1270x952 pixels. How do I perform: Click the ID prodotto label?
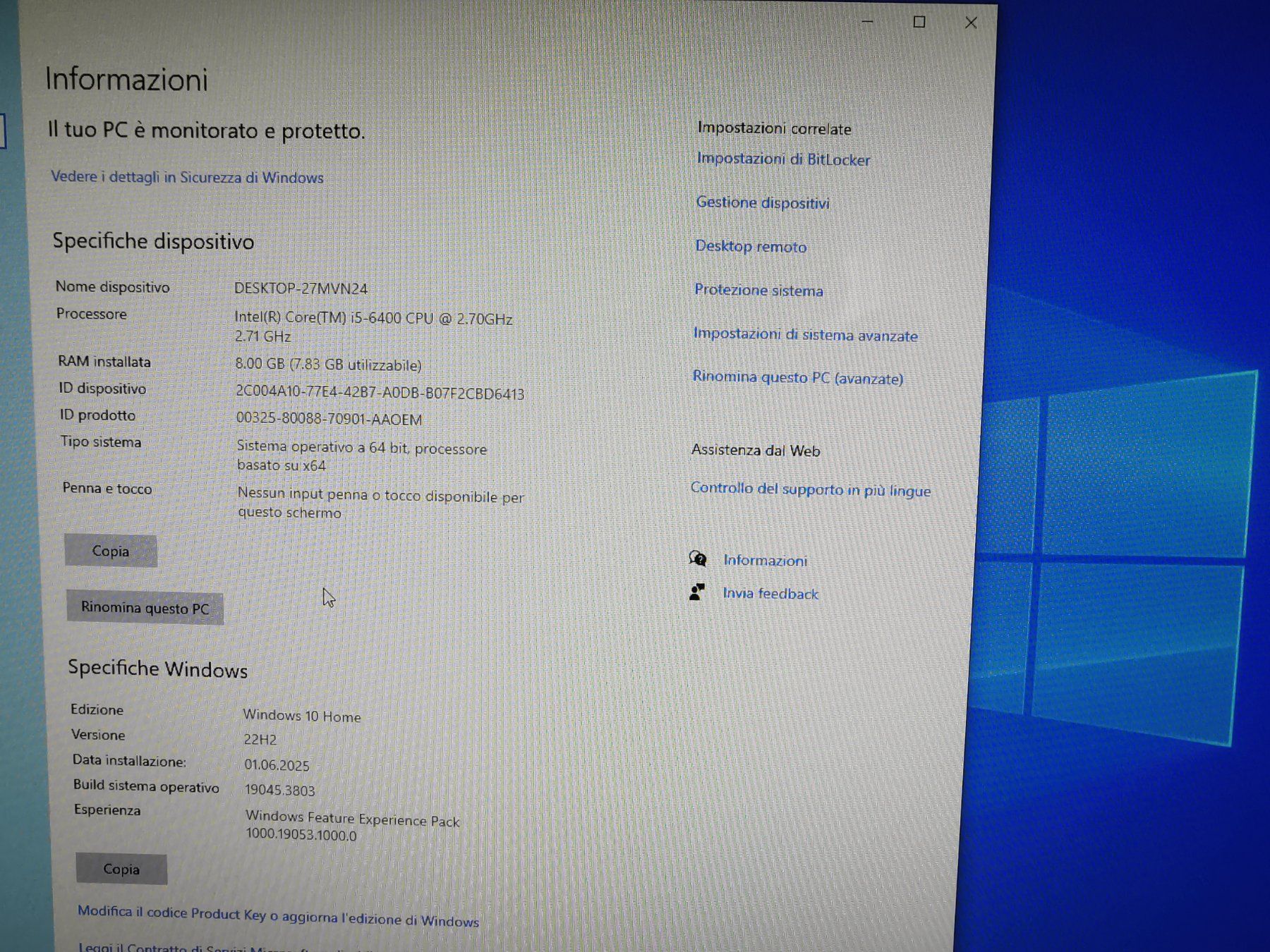[97, 415]
